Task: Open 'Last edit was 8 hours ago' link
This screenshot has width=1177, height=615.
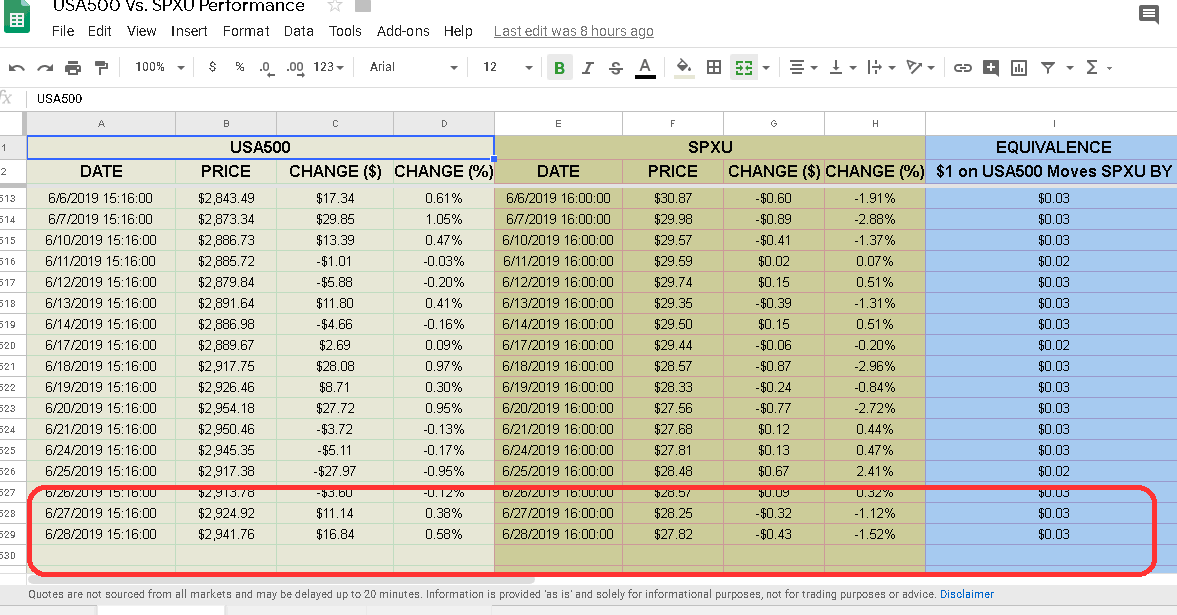Action: [573, 31]
